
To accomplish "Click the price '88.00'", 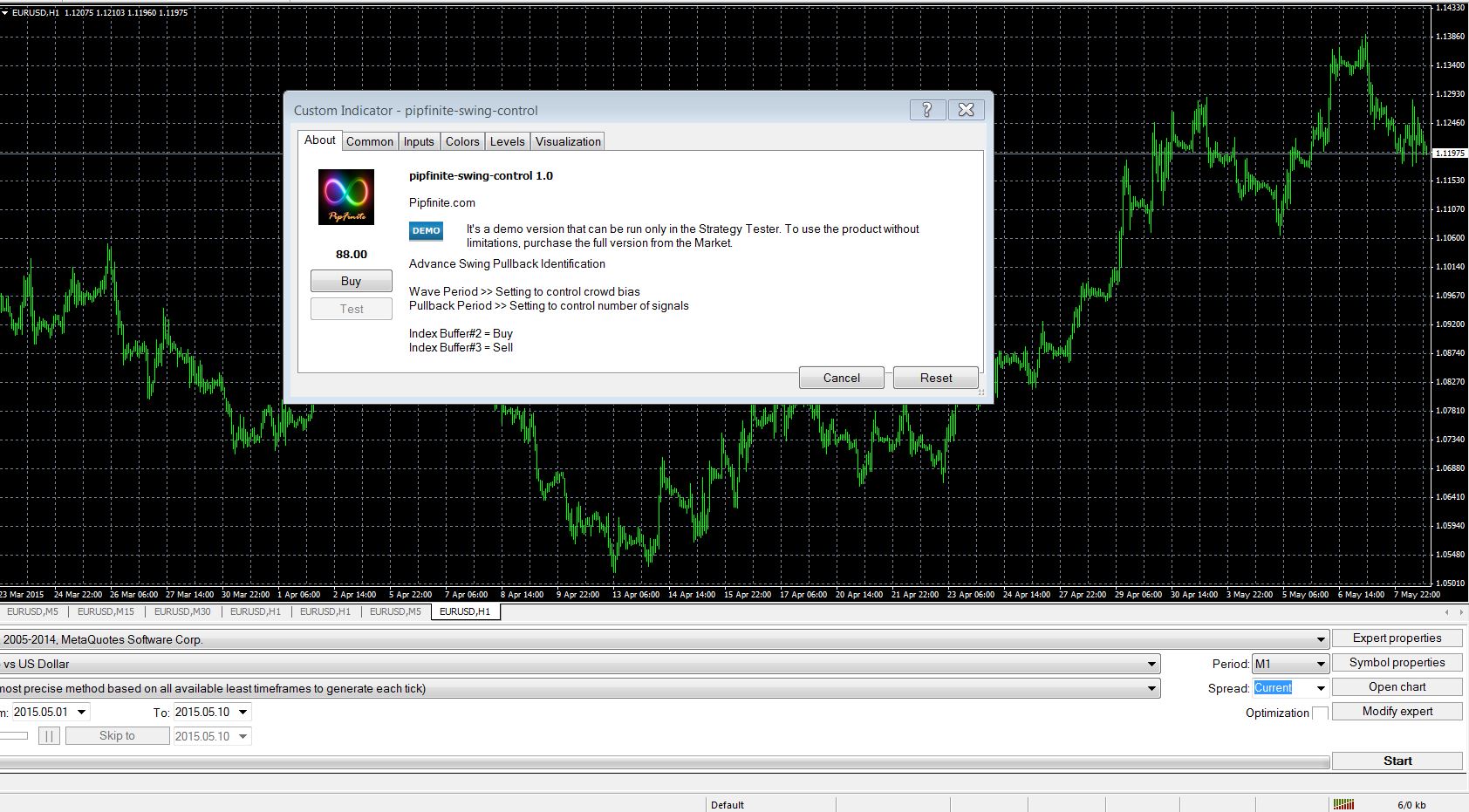I will (x=352, y=255).
